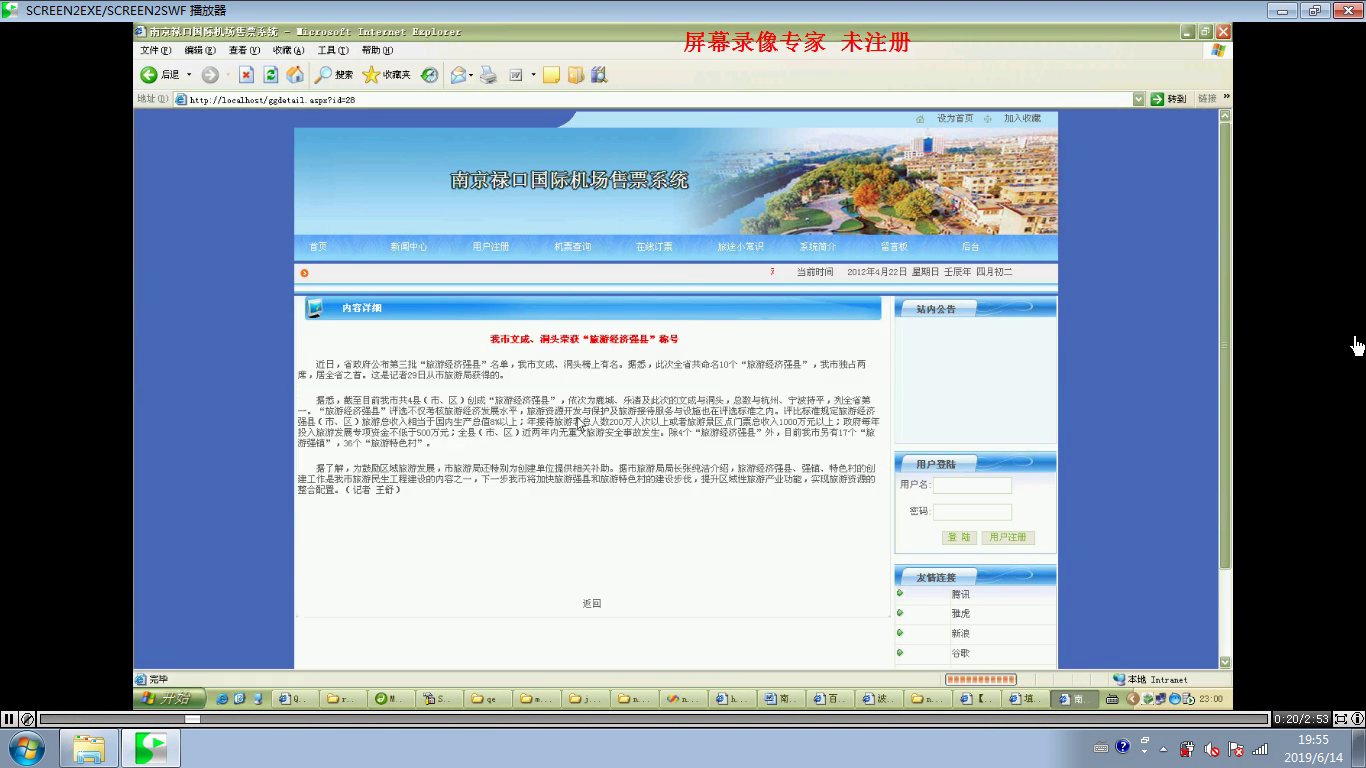Click the Edit with Word icon
The image size is (1366, 768).
tap(517, 75)
